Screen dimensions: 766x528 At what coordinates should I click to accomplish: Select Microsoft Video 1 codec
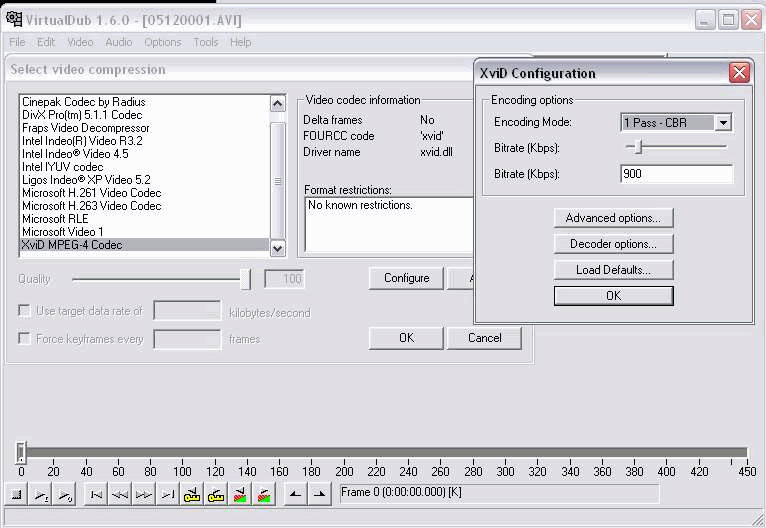(x=145, y=232)
